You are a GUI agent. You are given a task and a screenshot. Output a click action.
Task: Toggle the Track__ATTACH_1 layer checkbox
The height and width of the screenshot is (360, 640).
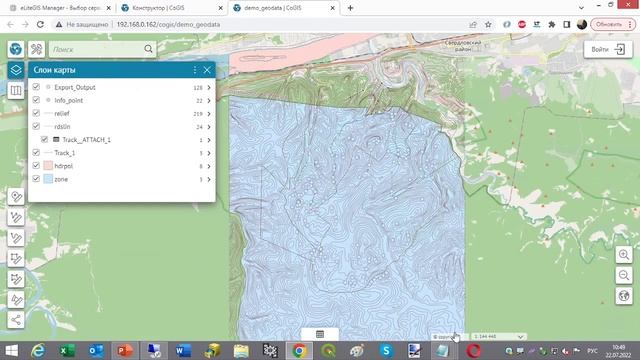[x=44, y=140]
